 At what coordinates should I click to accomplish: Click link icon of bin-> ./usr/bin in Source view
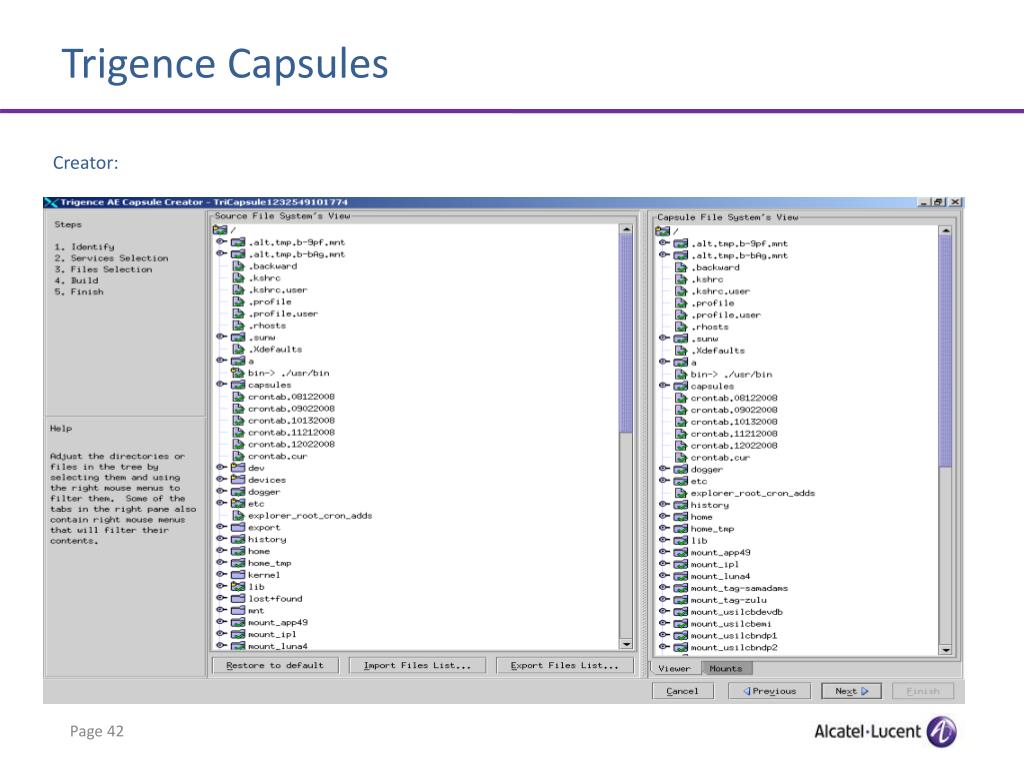coord(238,373)
